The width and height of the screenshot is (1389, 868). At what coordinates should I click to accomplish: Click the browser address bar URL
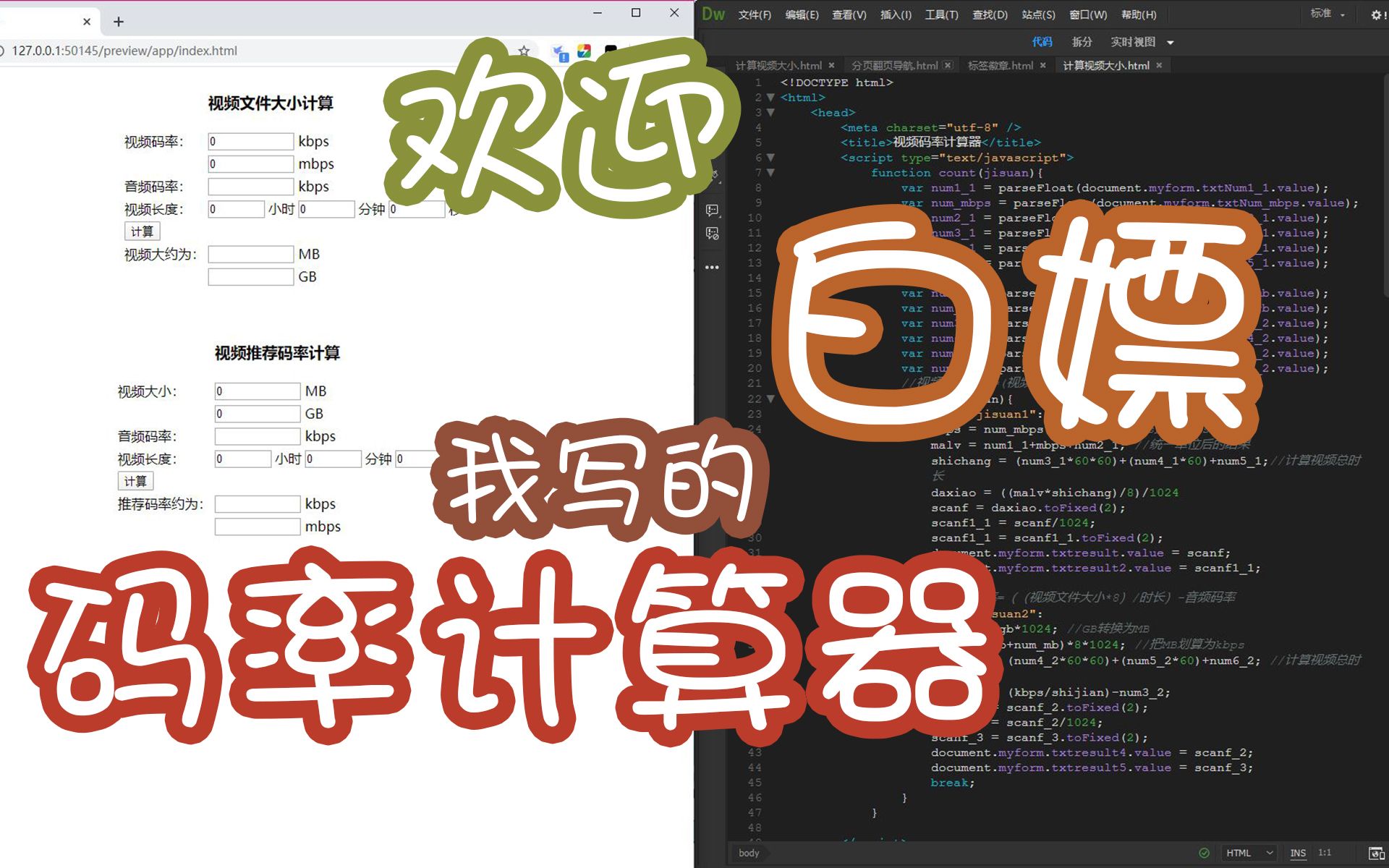tap(124, 51)
